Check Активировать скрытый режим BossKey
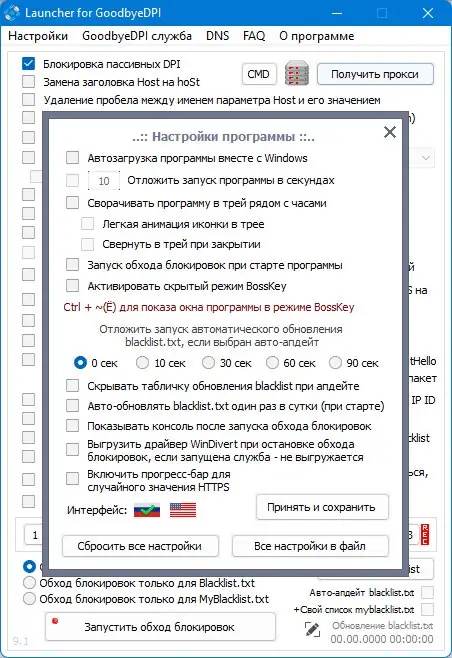The width and height of the screenshot is (452, 658). pyautogui.click(x=72, y=286)
